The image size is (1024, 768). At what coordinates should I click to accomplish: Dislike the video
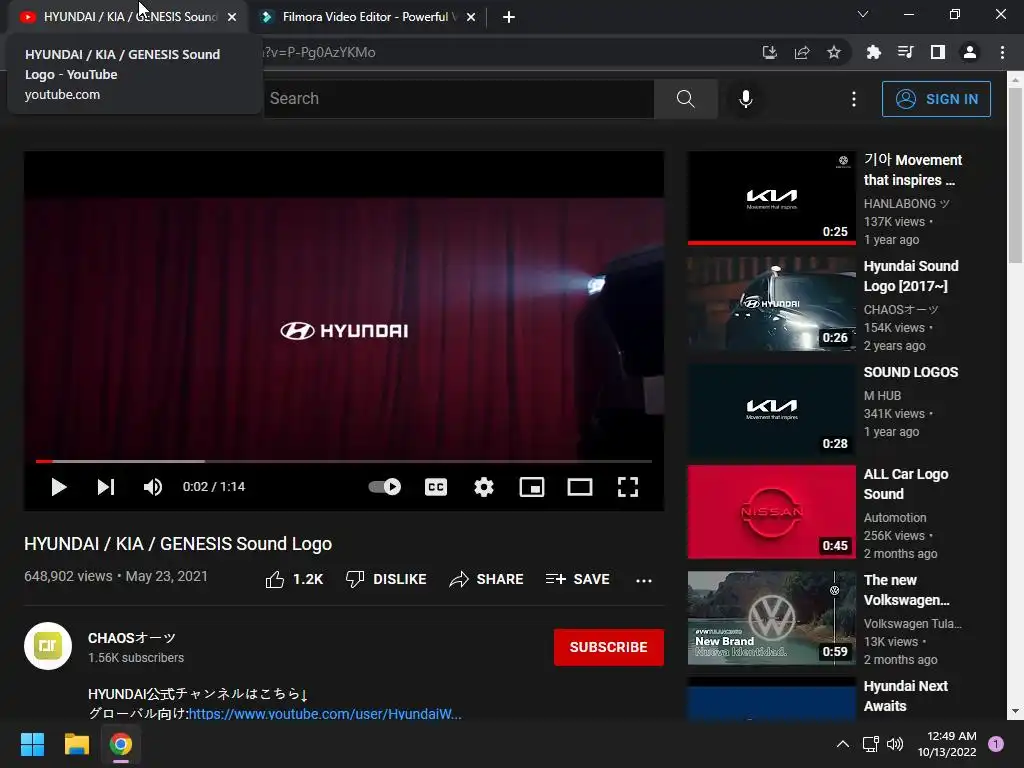(386, 579)
